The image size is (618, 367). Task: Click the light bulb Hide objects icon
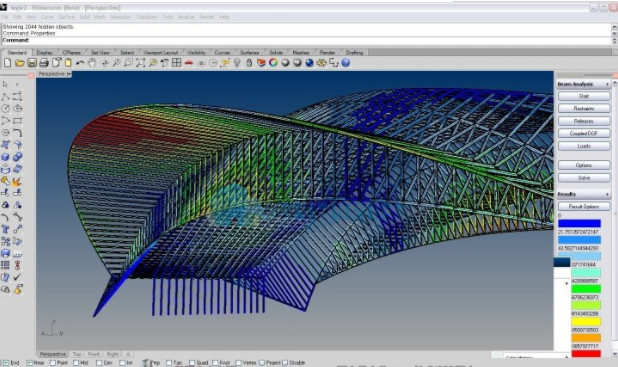tap(237, 63)
